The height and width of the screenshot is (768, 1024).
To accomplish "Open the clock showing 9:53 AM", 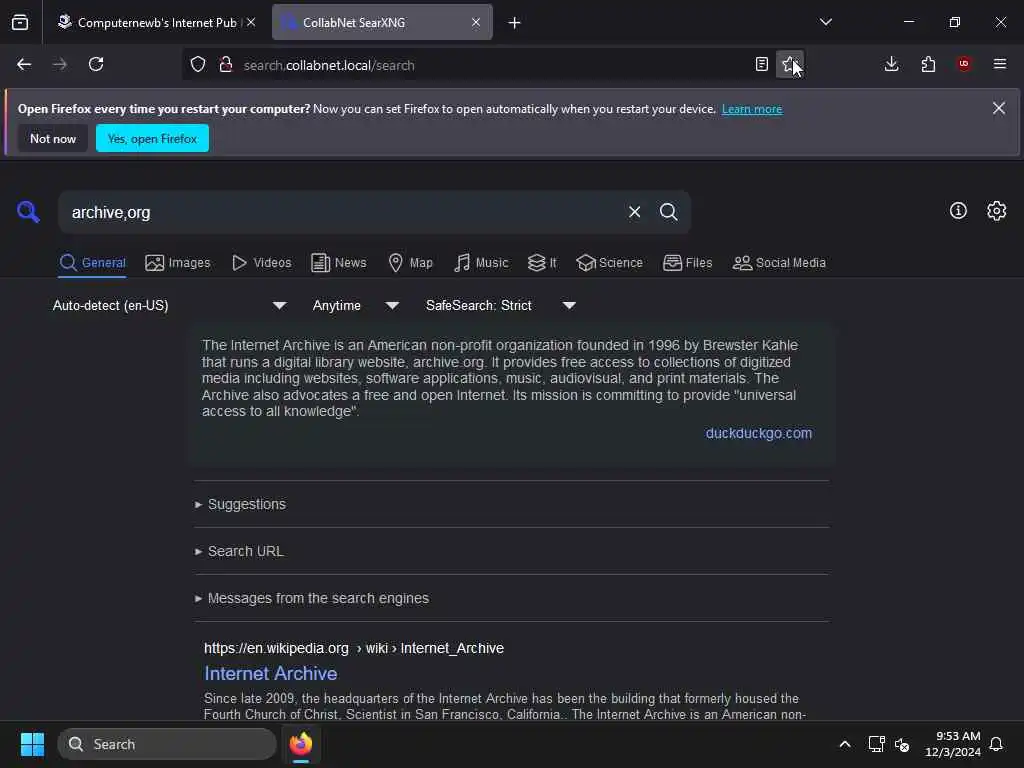I will [953, 744].
